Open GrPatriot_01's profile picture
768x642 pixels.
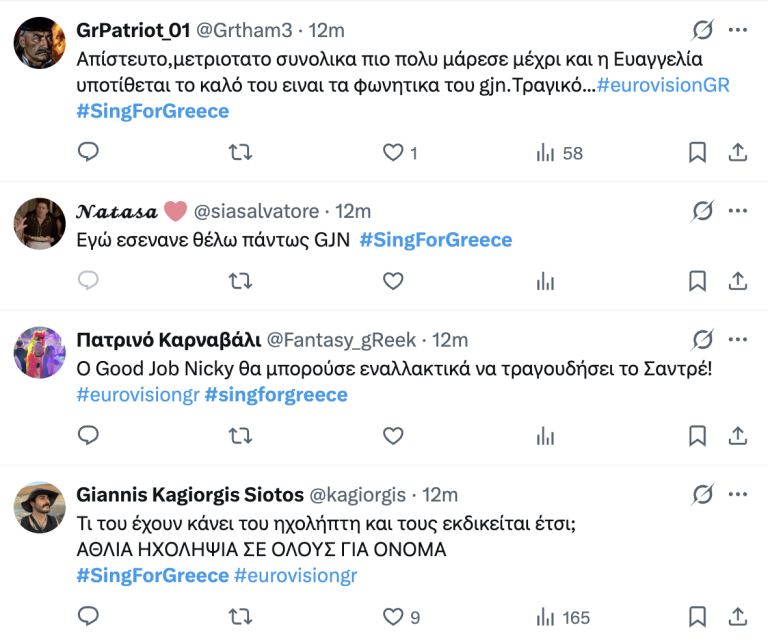(x=40, y=41)
